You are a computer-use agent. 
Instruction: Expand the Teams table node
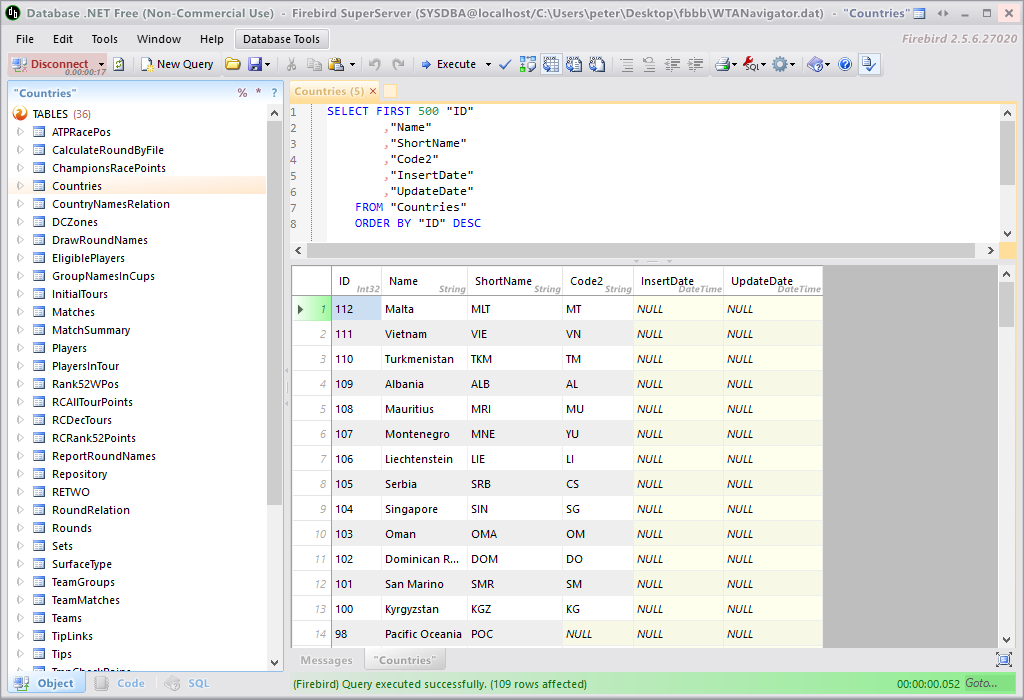click(x=20, y=618)
